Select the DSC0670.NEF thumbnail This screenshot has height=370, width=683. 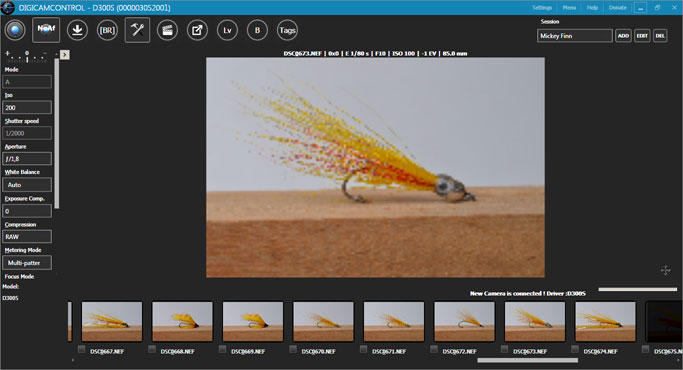tap(324, 322)
